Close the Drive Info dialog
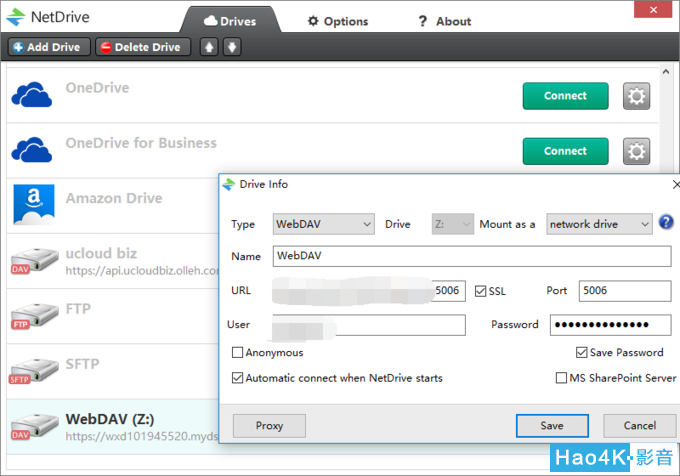Screen dimensions: 680x476 676,185
